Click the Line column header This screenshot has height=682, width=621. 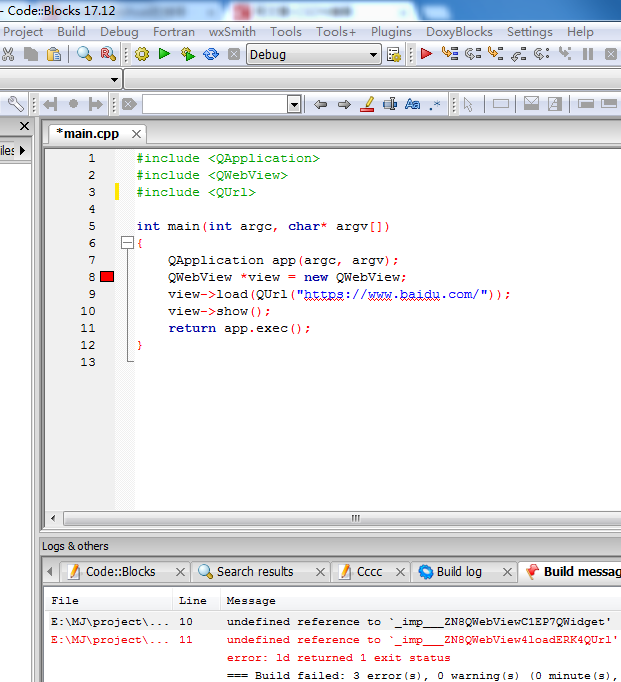(192, 601)
